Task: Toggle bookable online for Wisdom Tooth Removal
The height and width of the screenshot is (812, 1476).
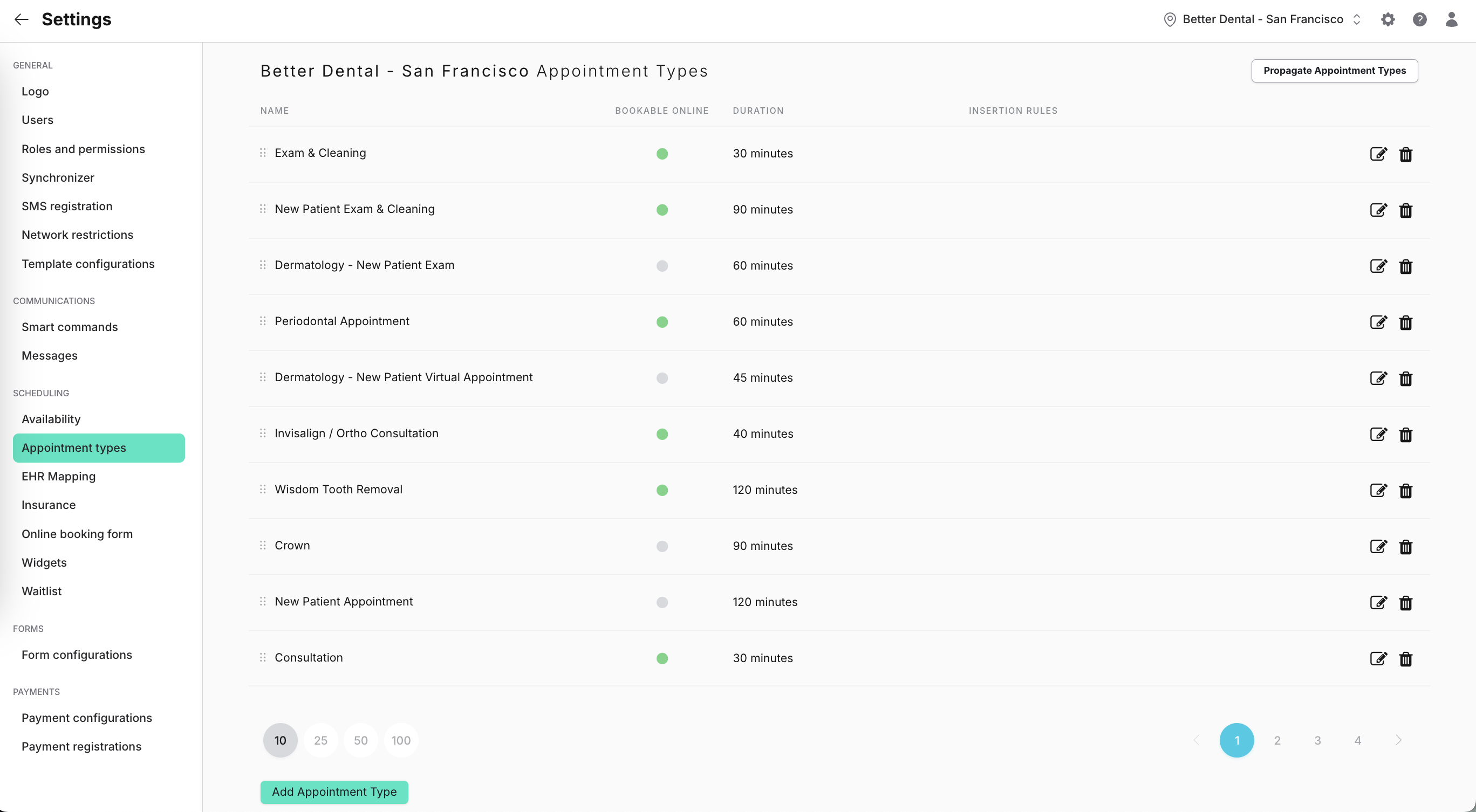Action: [662, 490]
